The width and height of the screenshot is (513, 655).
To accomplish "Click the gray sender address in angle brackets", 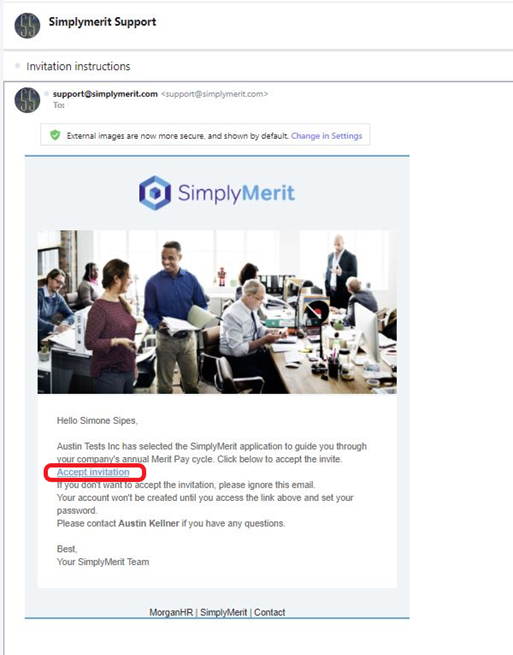I will (x=214, y=94).
